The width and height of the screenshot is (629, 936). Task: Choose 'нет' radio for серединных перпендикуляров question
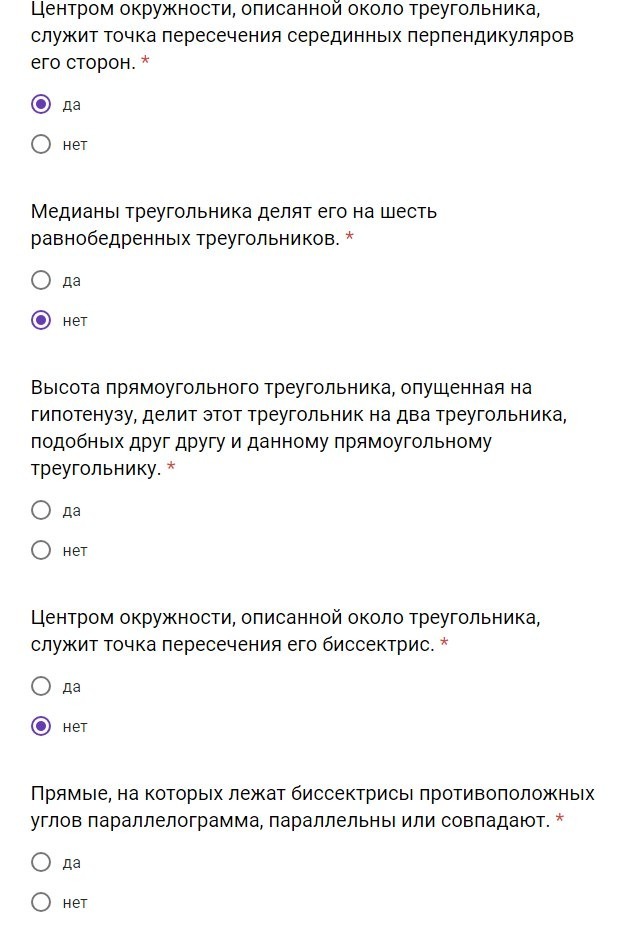coord(41,144)
